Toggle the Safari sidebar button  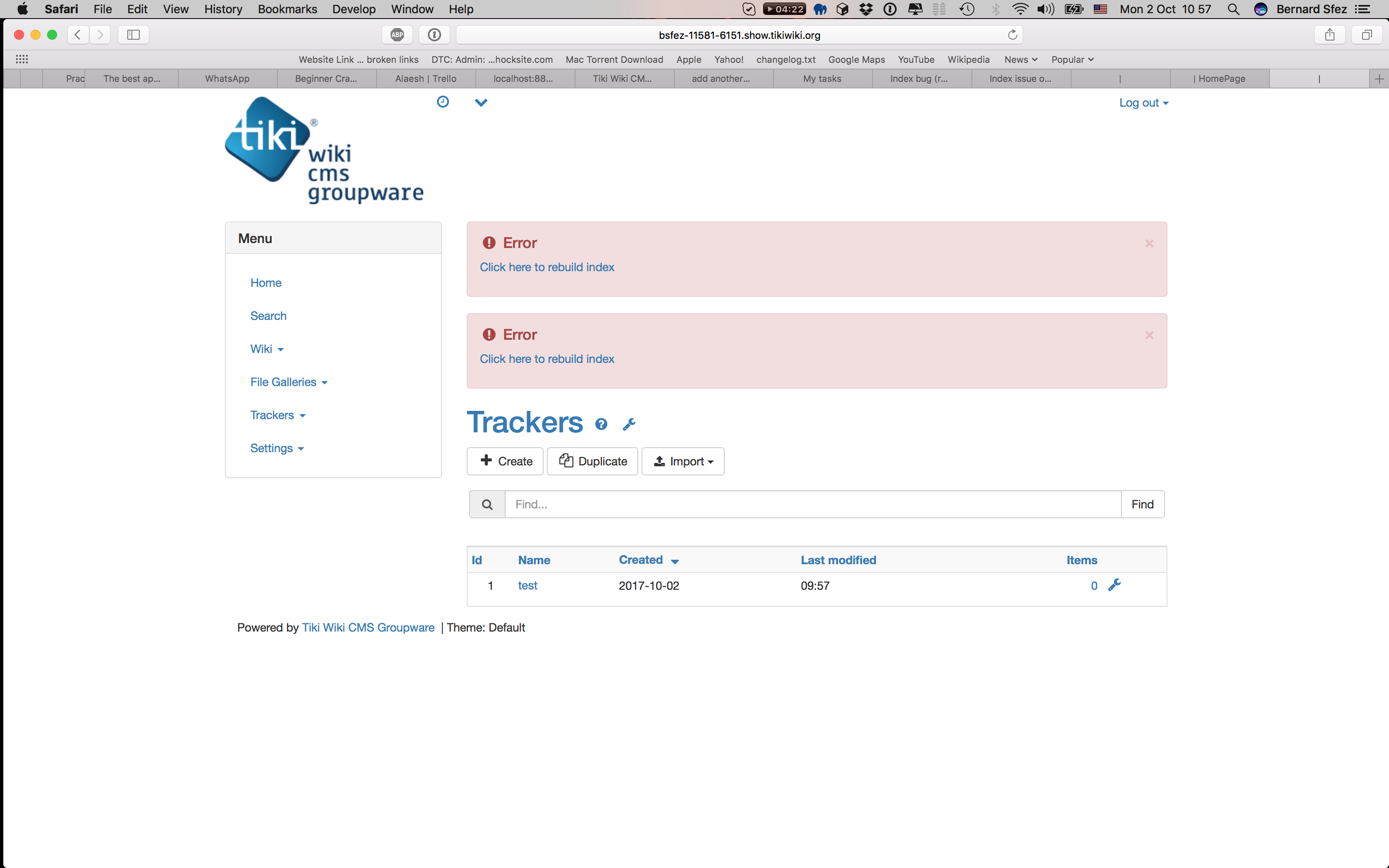[133, 35]
